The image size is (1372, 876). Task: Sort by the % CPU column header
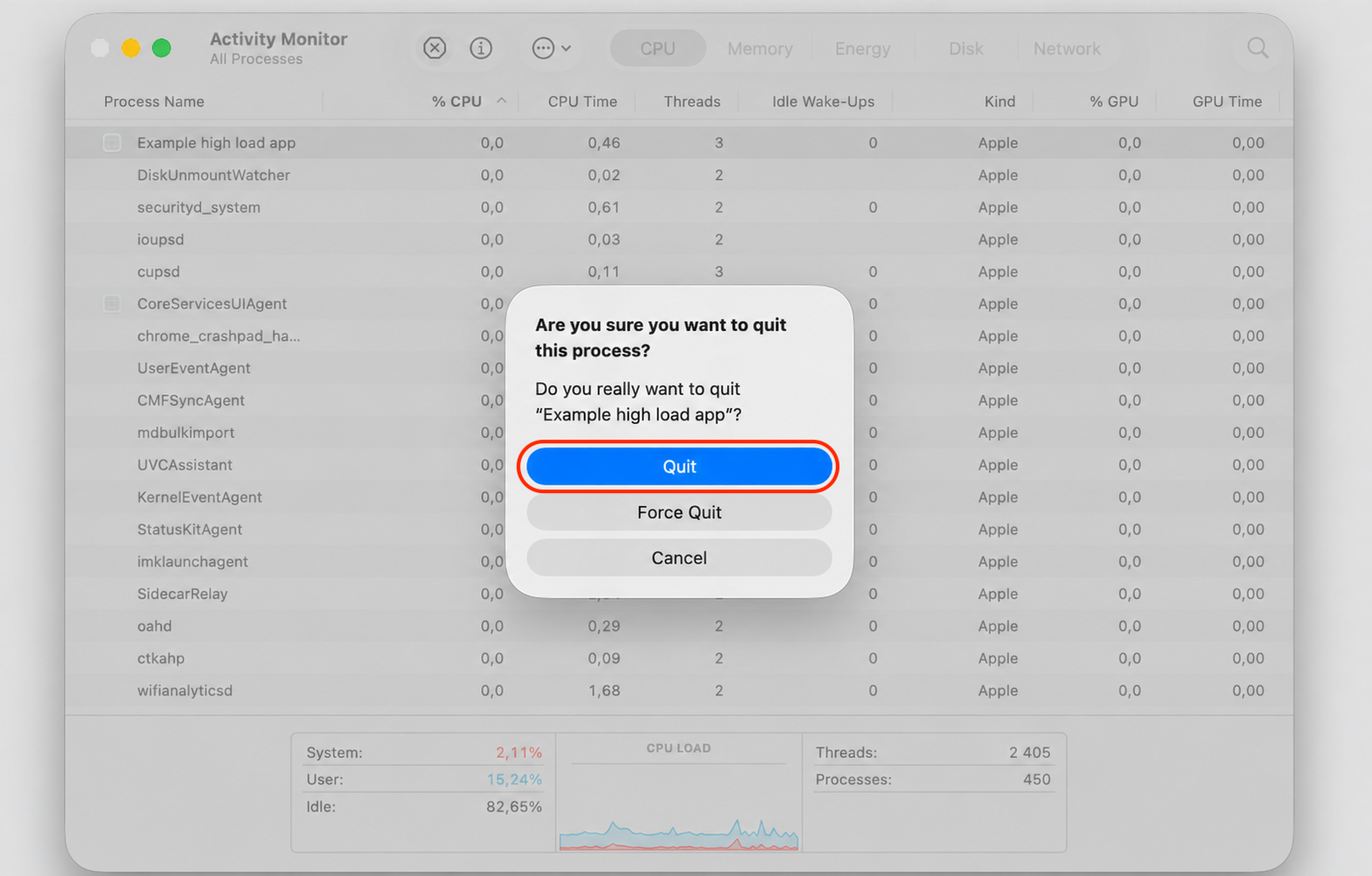coord(456,101)
